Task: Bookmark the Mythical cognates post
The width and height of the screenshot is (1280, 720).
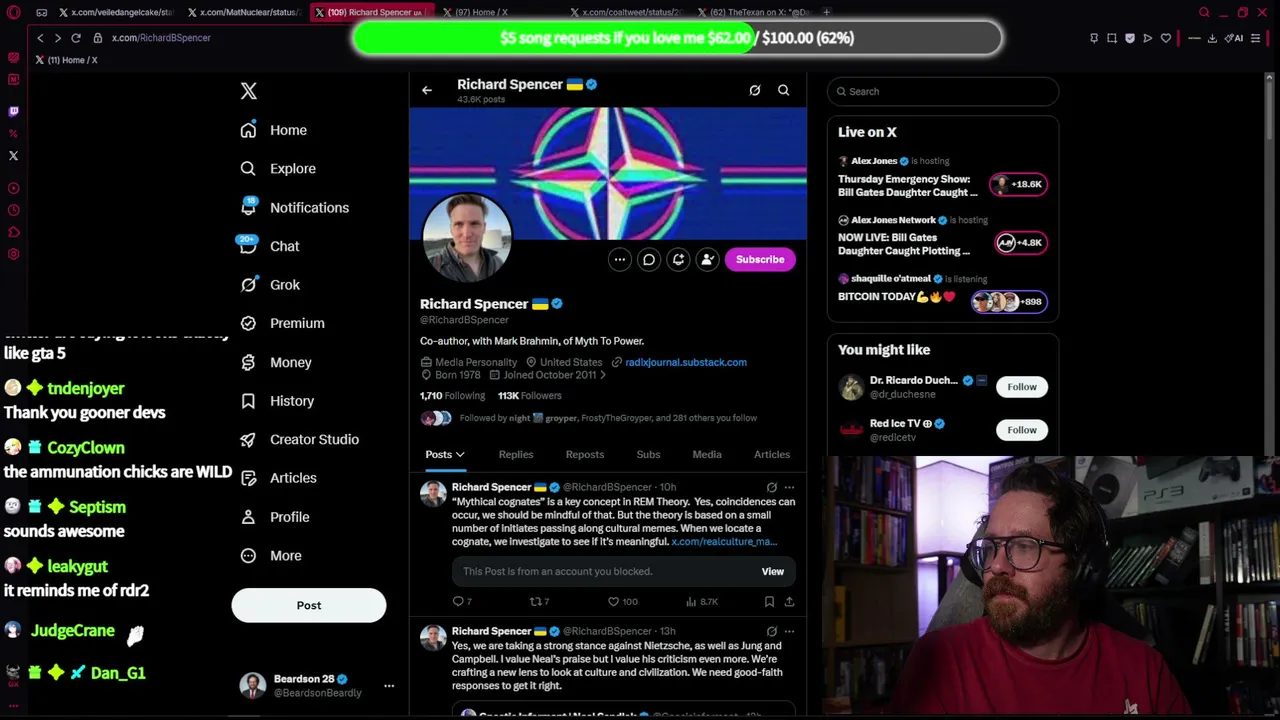Action: click(x=769, y=601)
